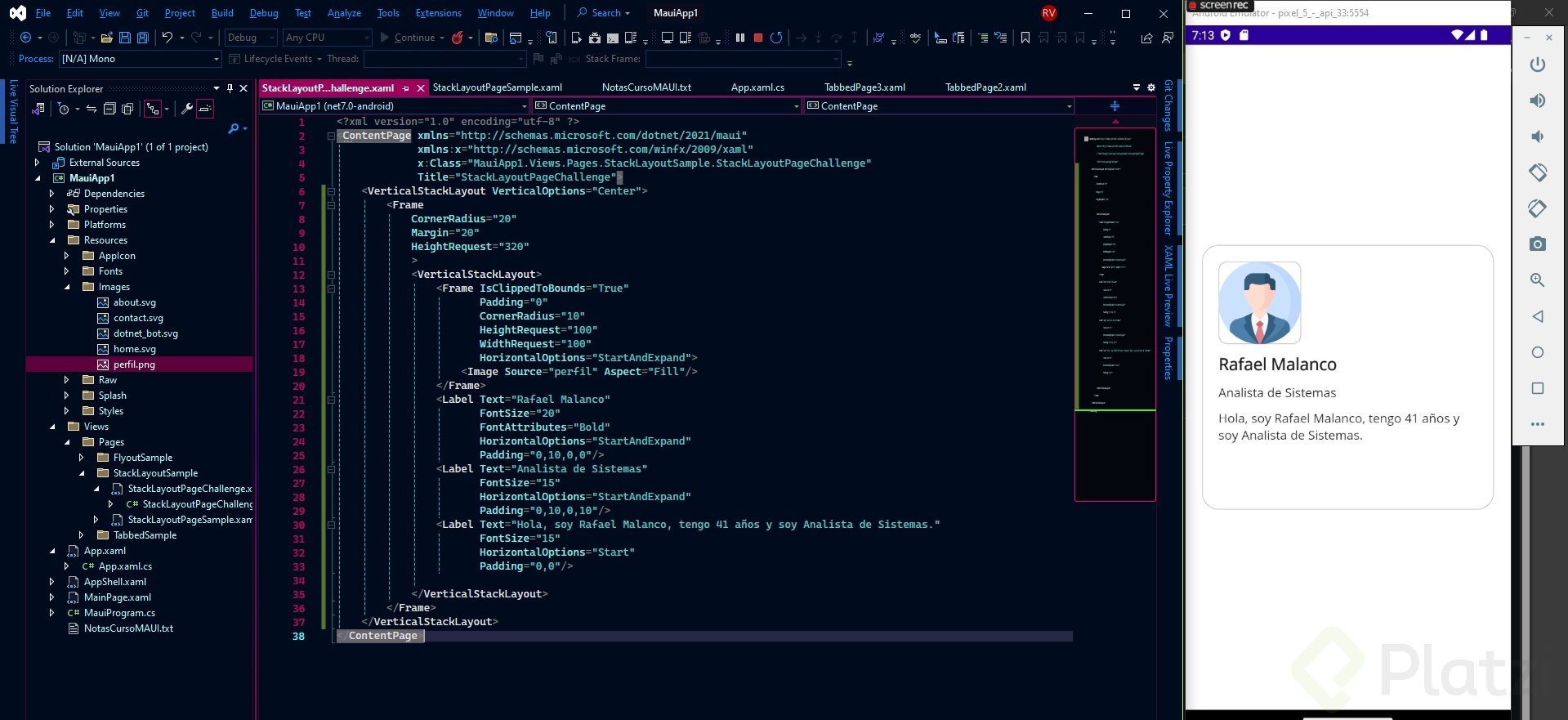Click the Restart debugging icon
Viewport: 1568px width, 720px height.
(776, 38)
